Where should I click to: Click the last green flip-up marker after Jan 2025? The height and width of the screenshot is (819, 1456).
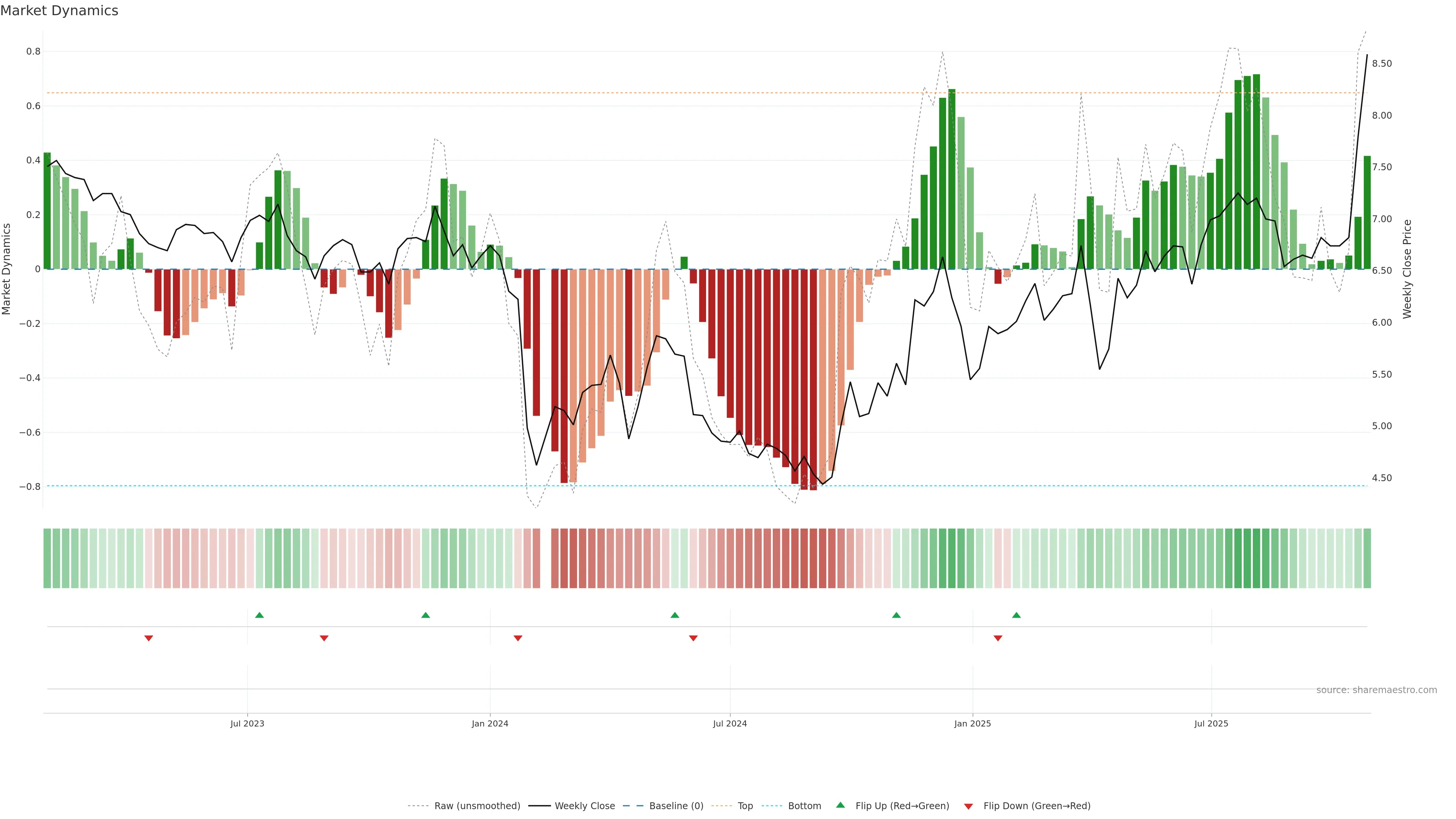pyautogui.click(x=1016, y=615)
